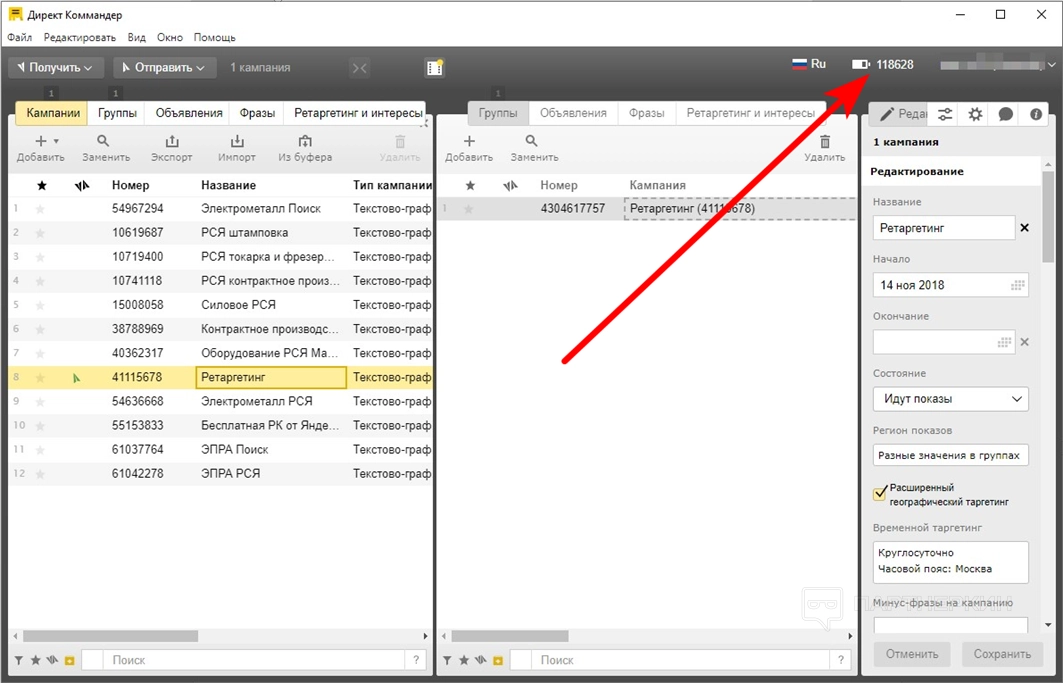Click the Сохранить button

pyautogui.click(x=1002, y=654)
